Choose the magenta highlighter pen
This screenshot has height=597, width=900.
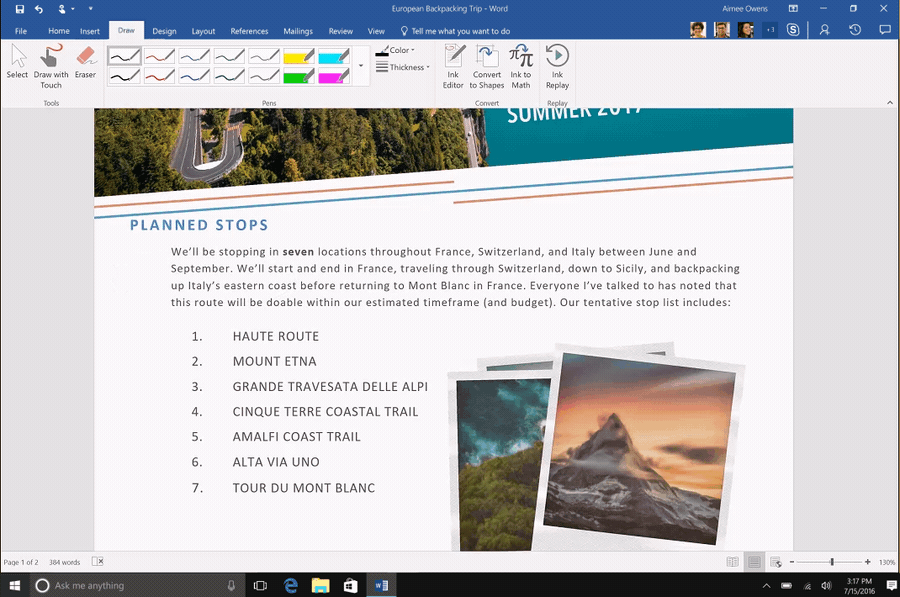pos(333,76)
